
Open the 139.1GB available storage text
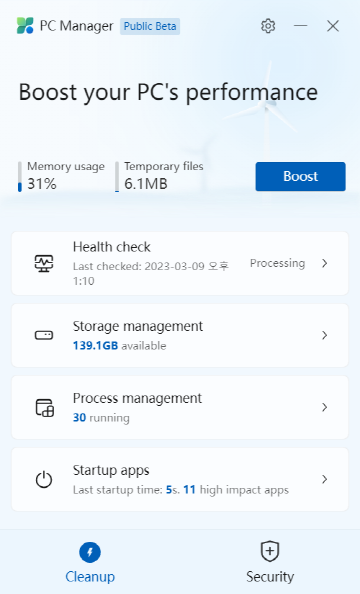(119, 345)
